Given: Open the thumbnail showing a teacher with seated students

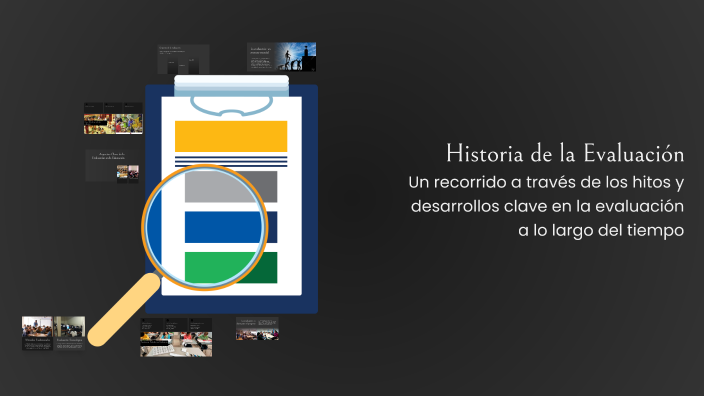Looking at the screenshot, I should (x=37, y=333).
